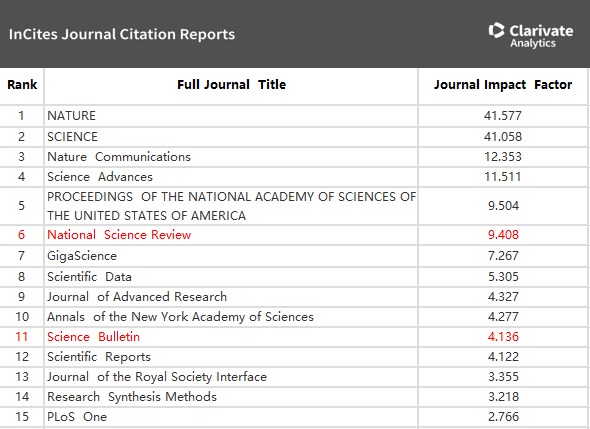Click rank number 1 cell
Screen dimensions: 590x429
pos(21,116)
